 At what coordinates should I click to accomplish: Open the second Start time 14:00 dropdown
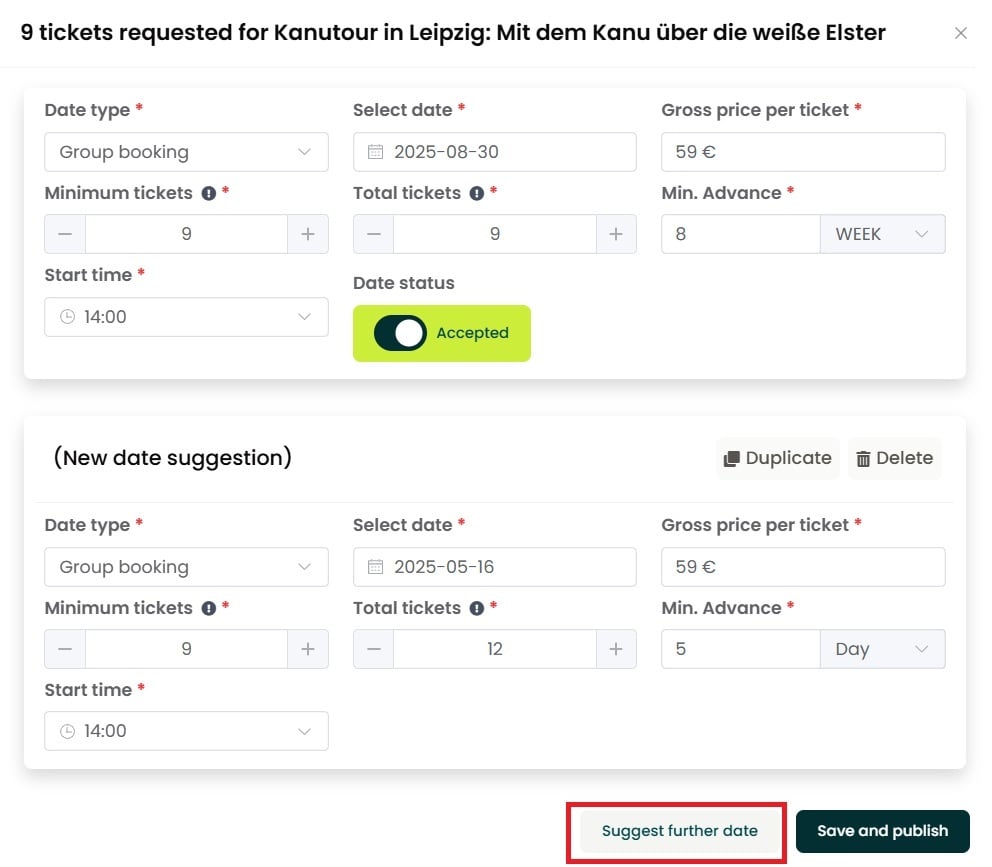coord(187,731)
